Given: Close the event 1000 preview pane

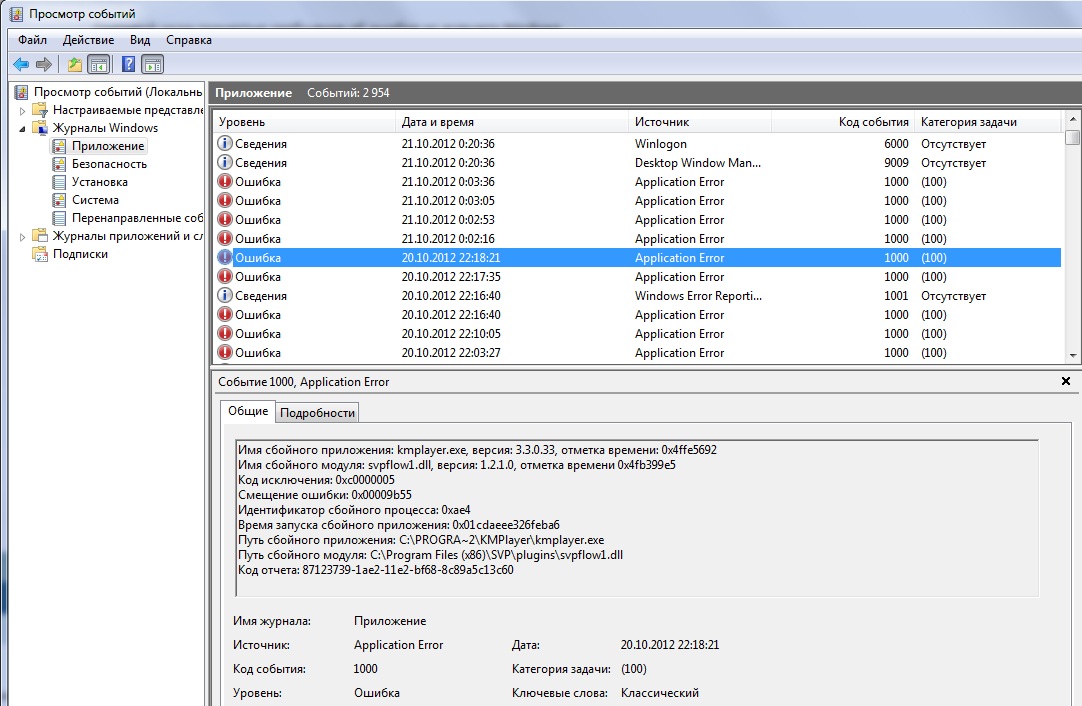Looking at the screenshot, I should coord(1065,381).
